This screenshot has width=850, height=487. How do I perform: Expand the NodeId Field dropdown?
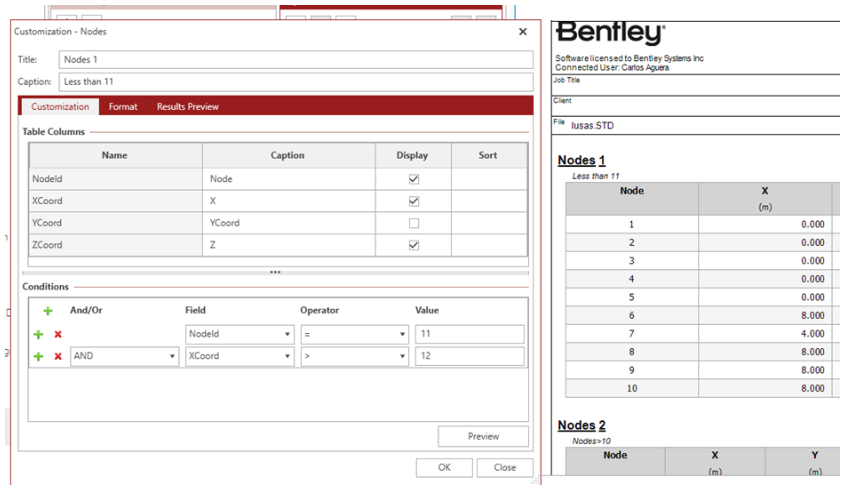239,334
